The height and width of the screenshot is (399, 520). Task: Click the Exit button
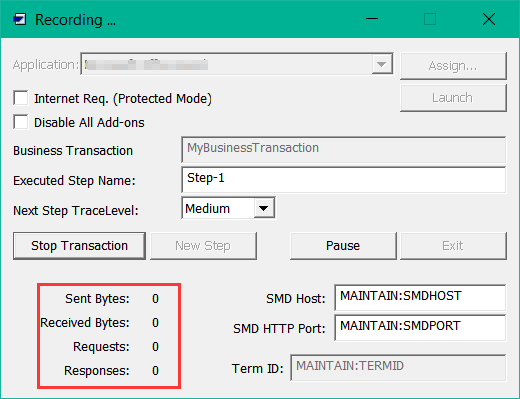453,246
